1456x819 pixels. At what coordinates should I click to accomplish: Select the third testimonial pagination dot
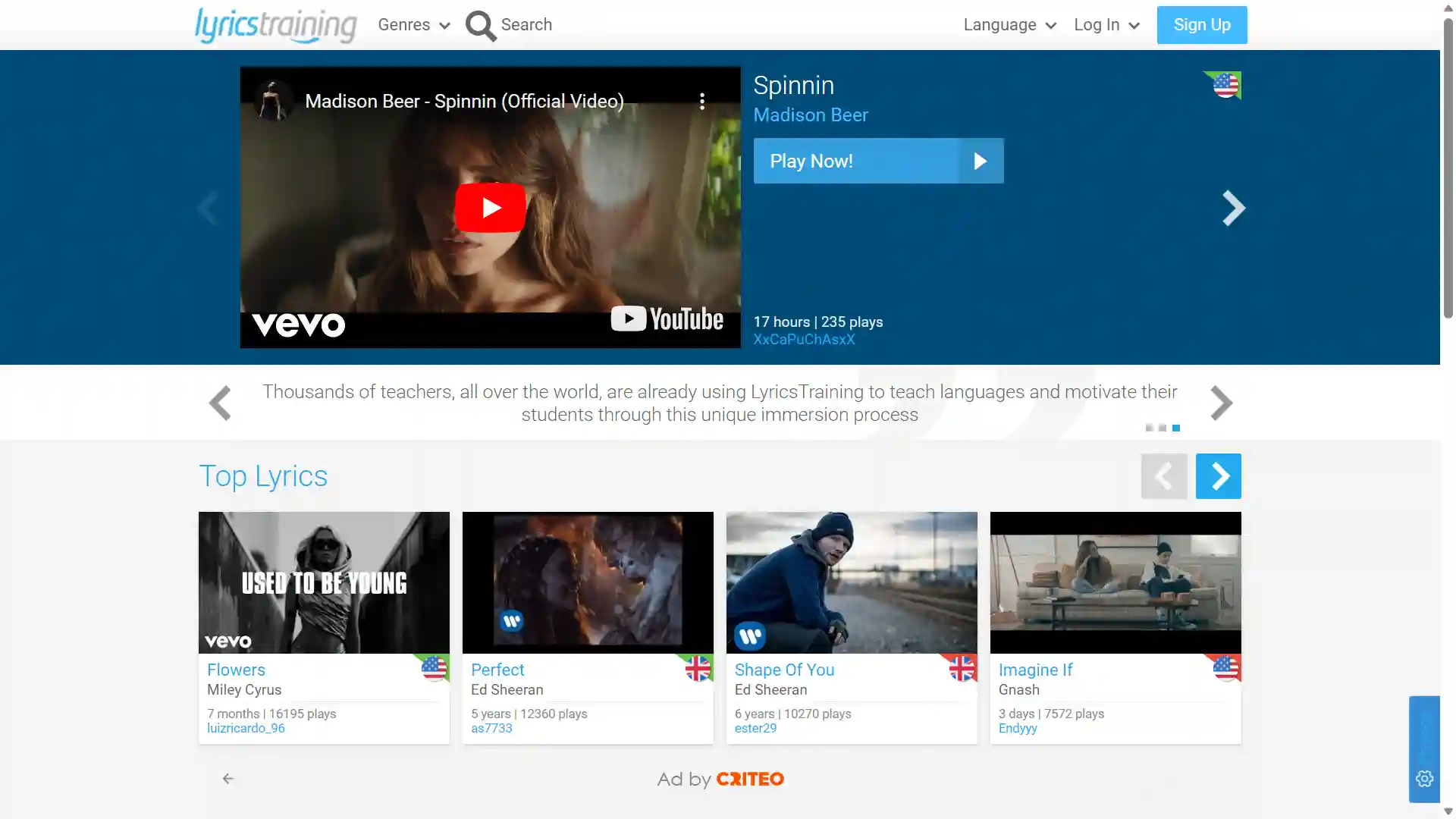[1176, 428]
